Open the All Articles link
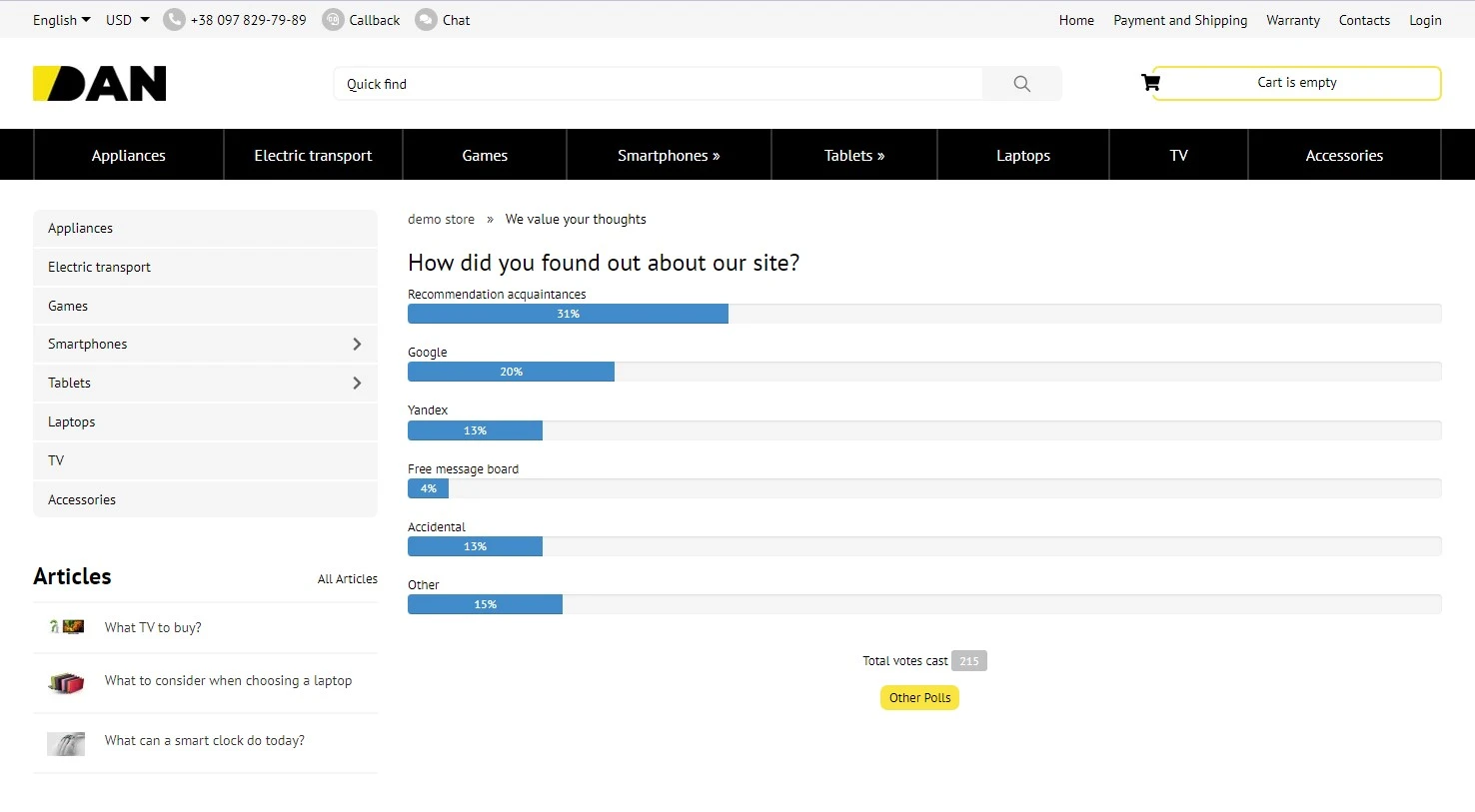This screenshot has width=1475, height=812. point(347,578)
